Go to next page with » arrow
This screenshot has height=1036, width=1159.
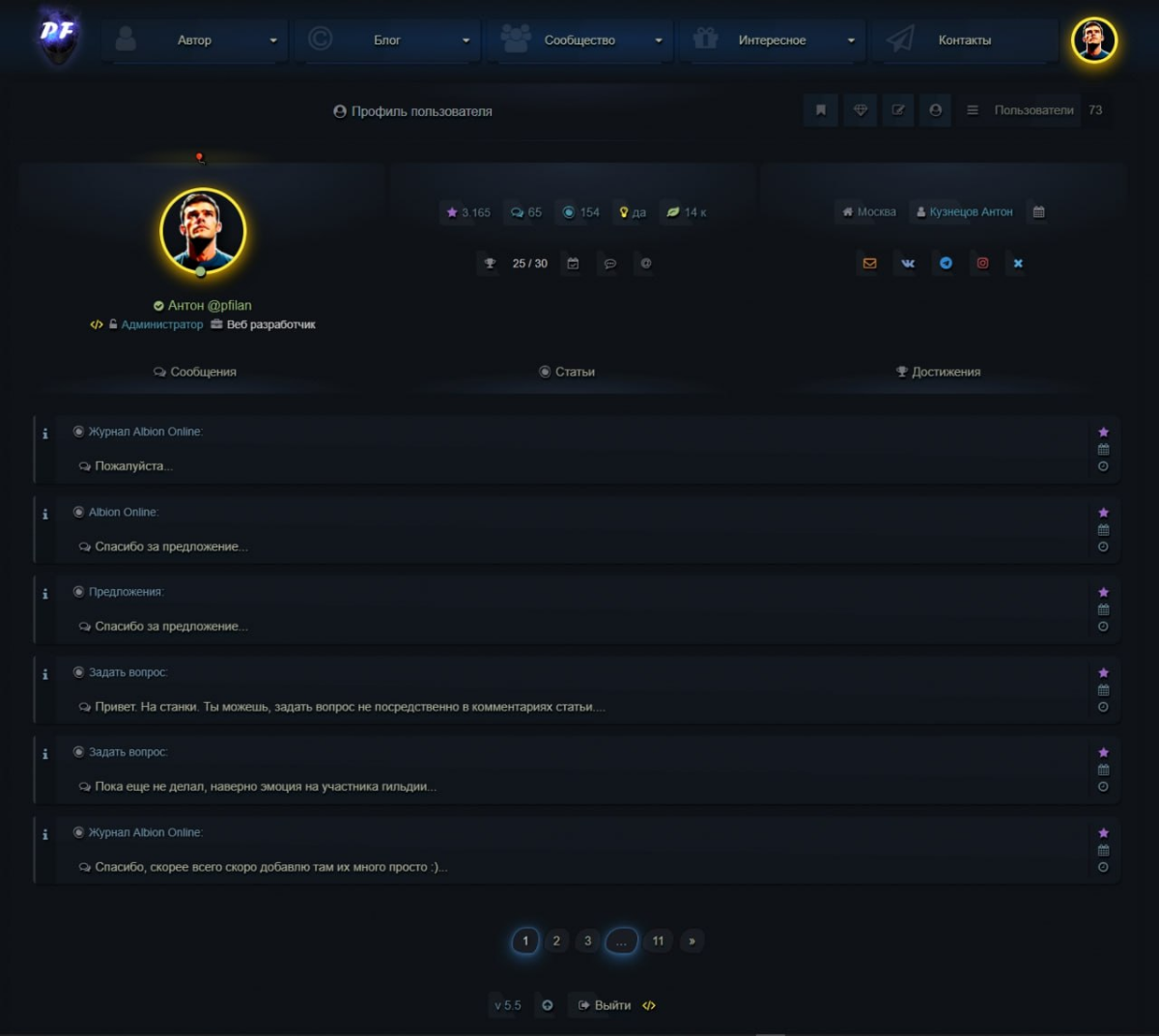coord(692,940)
